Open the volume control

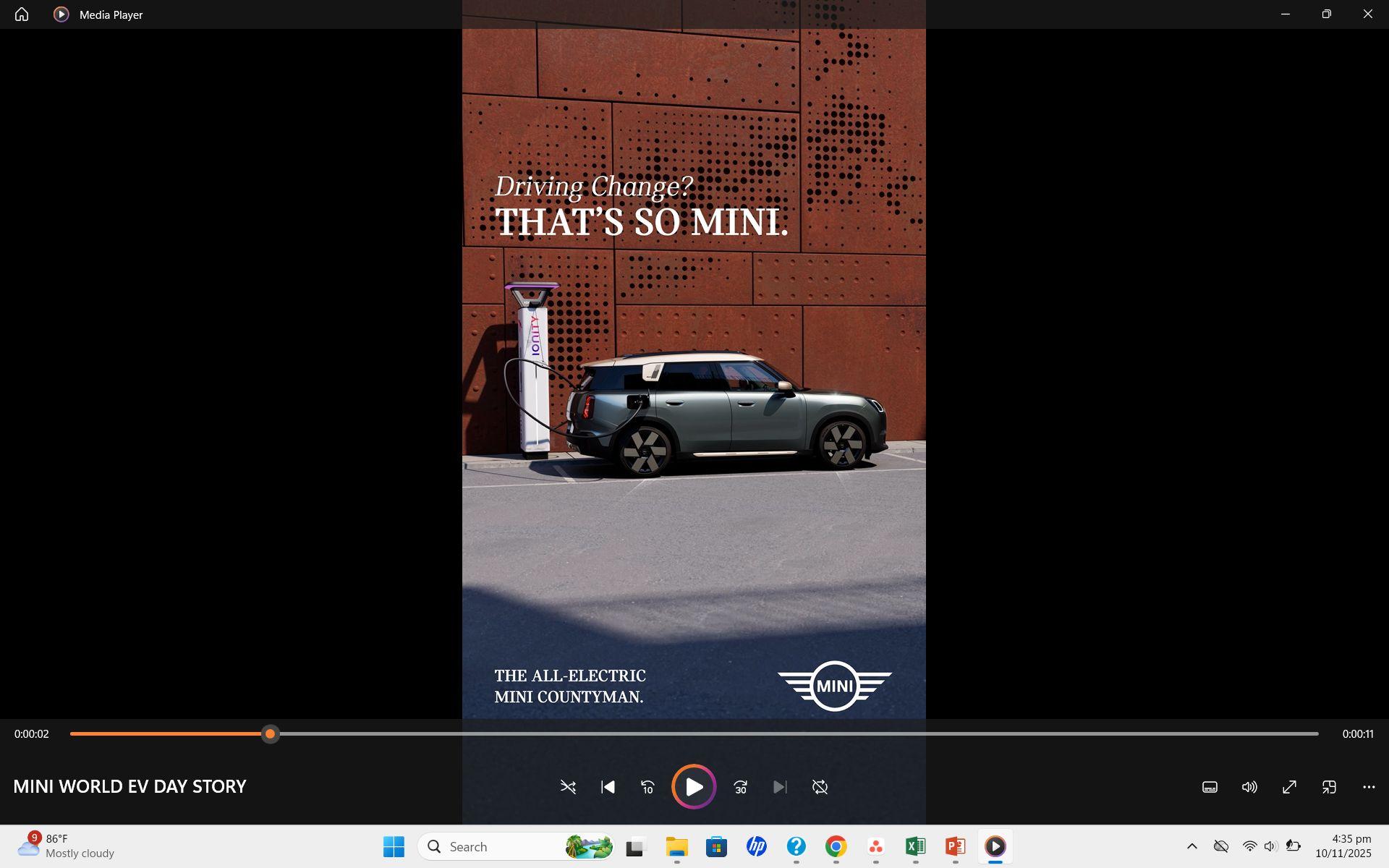pyautogui.click(x=1249, y=787)
